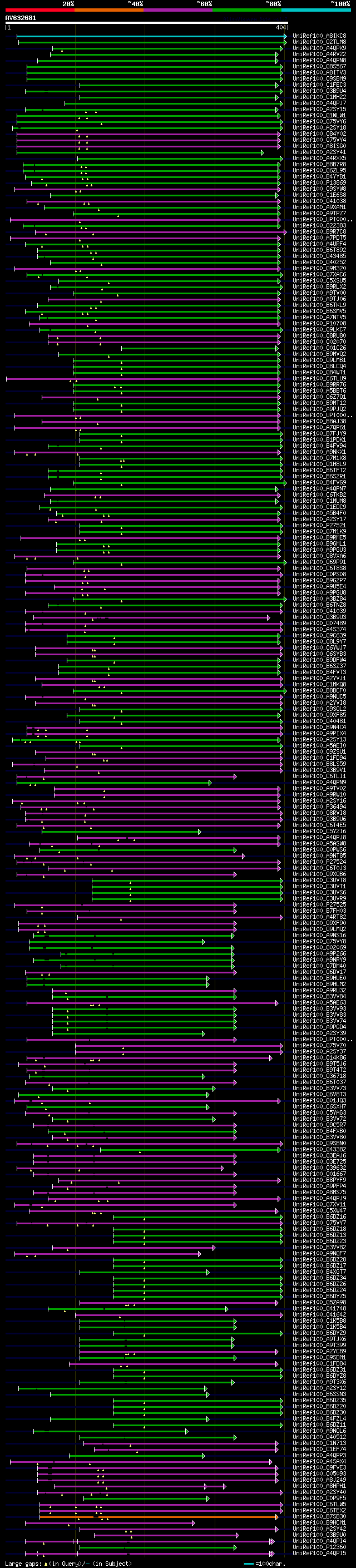This screenshot has width=356, height=1568.
Task: Select label UniRef100_C5Y2I6
Action: point(319,832)
